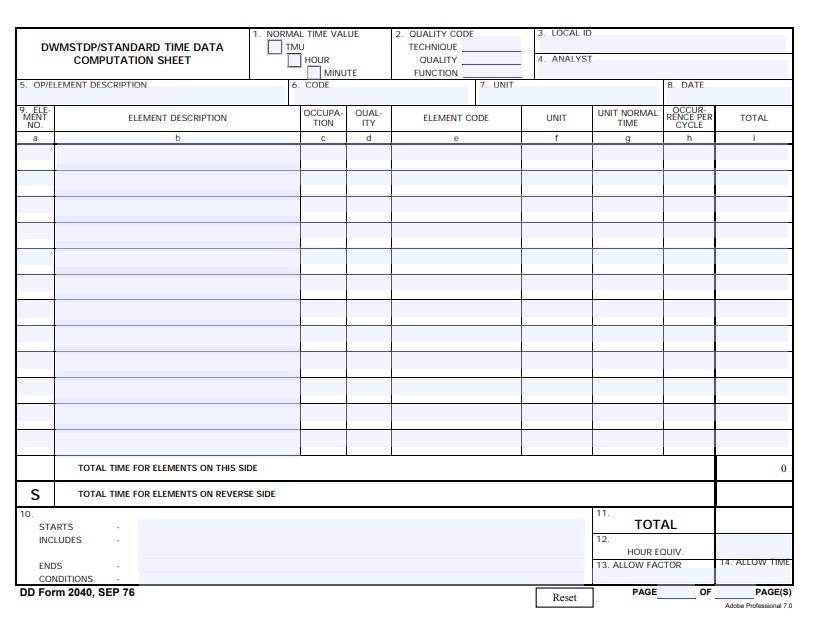Click 'TOTAL TIME FOR ELEMENTS ON THIS SIDE' label
Image resolution: width=814 pixels, height=628 pixels.
pyautogui.click(x=168, y=468)
